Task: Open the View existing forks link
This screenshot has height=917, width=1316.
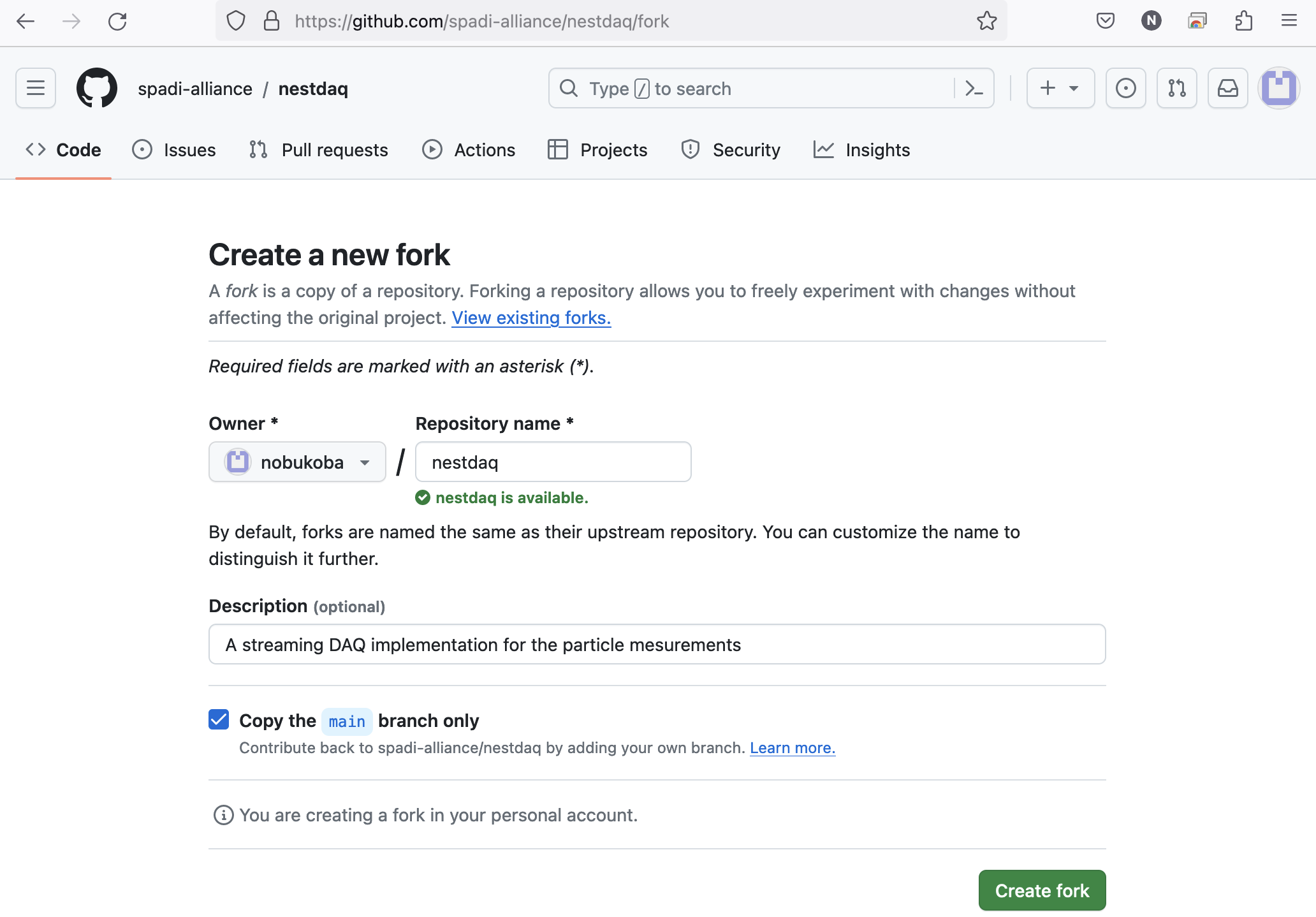Action: coord(531,318)
